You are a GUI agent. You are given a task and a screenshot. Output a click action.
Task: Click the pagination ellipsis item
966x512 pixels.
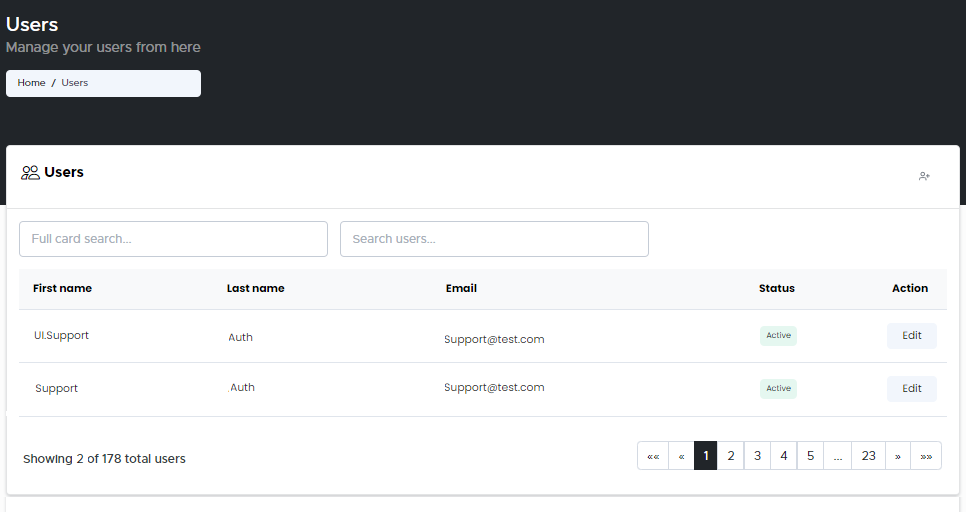(838, 456)
